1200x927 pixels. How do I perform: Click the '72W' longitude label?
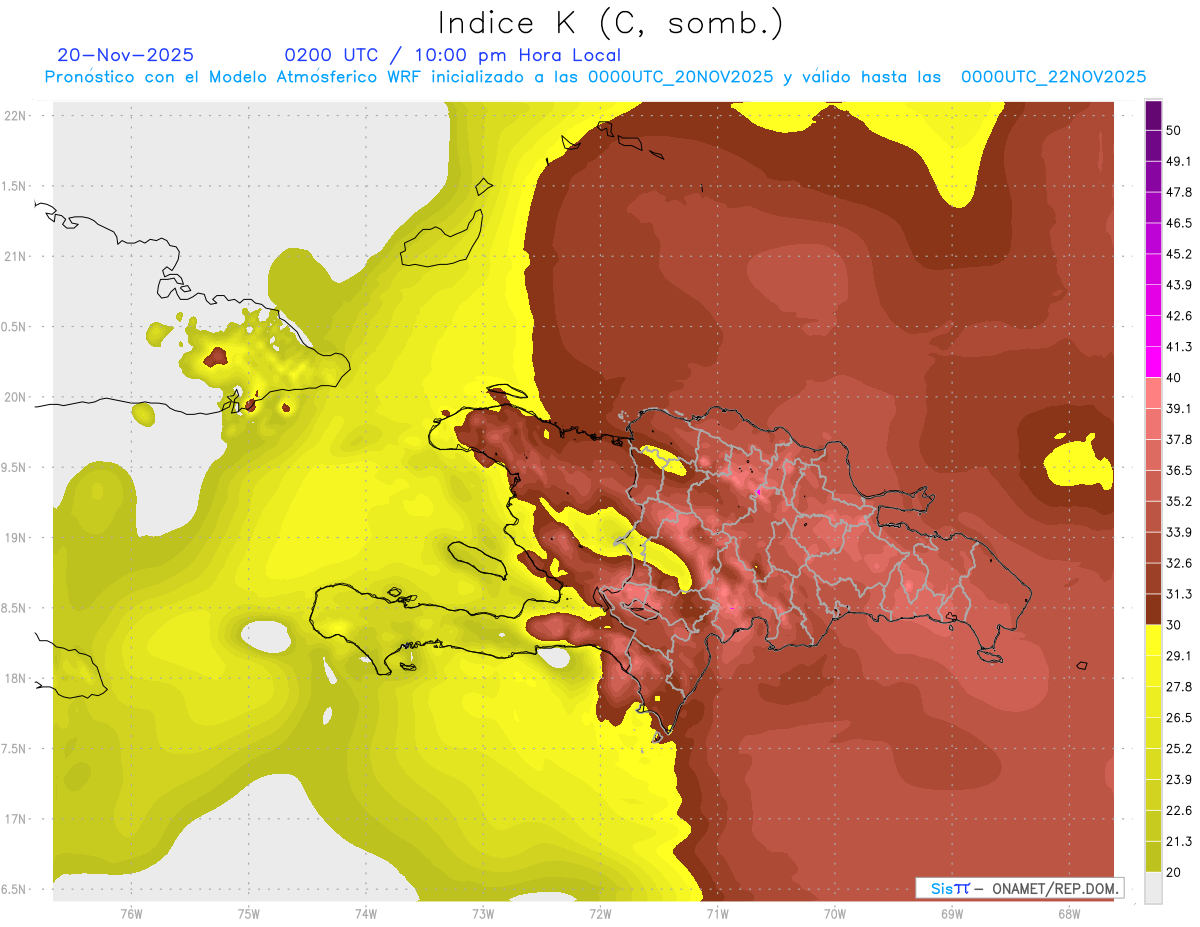(x=600, y=914)
